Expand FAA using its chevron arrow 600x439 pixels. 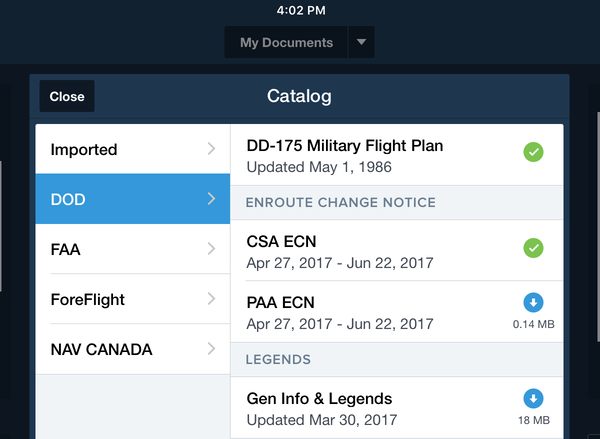pos(211,249)
